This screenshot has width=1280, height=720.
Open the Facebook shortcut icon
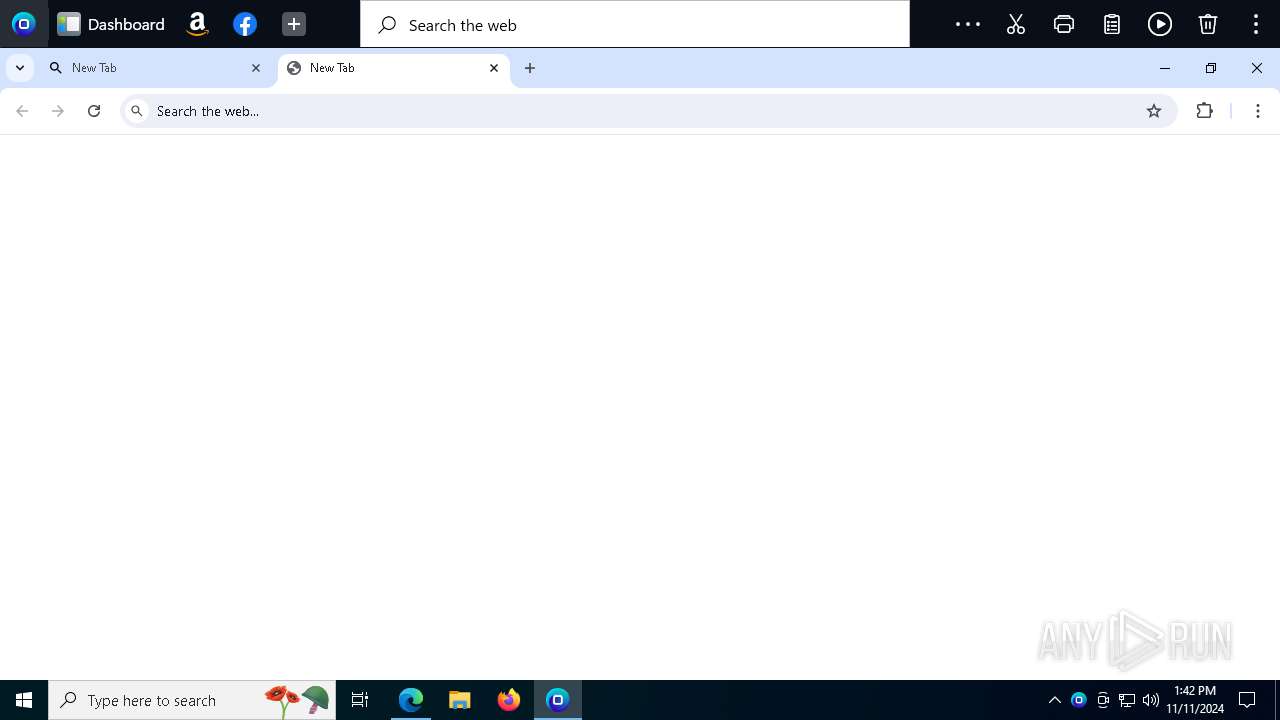point(245,24)
